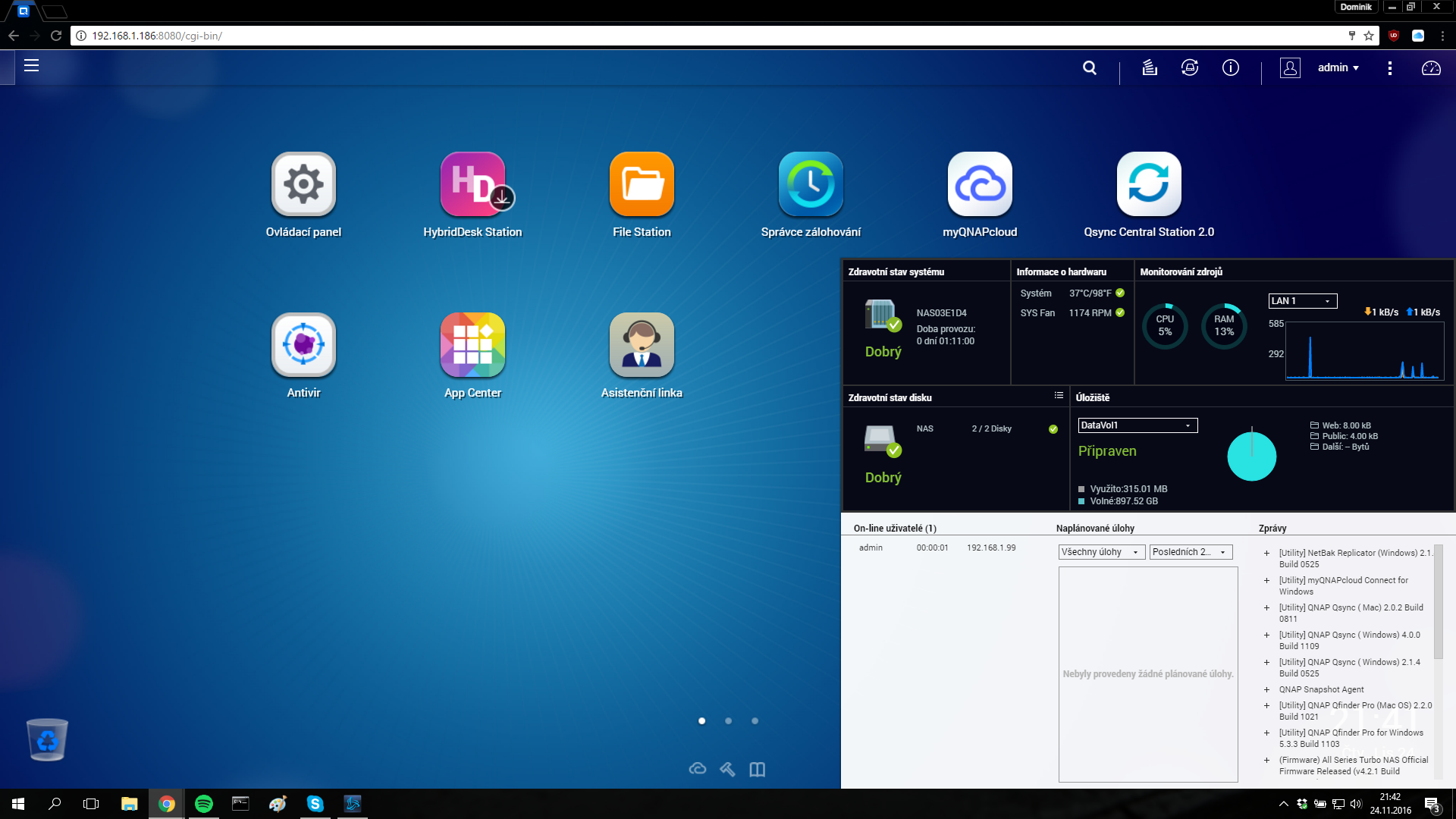Switch to third desktop page dot

pos(755,721)
